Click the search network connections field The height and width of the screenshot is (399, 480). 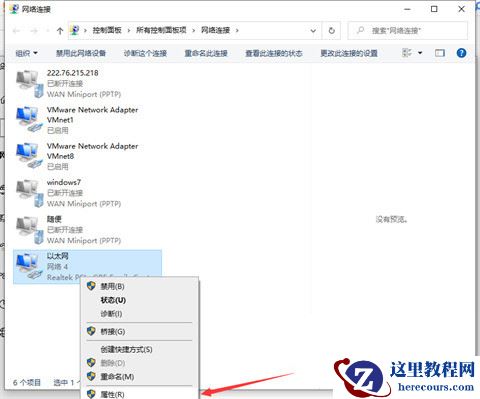tap(408, 31)
